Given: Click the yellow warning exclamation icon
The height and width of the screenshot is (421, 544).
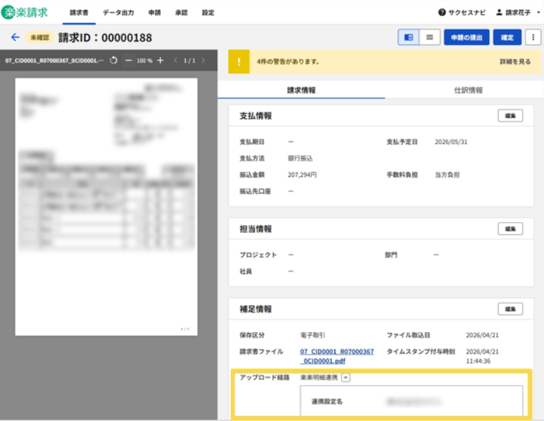Looking at the screenshot, I should 239,62.
